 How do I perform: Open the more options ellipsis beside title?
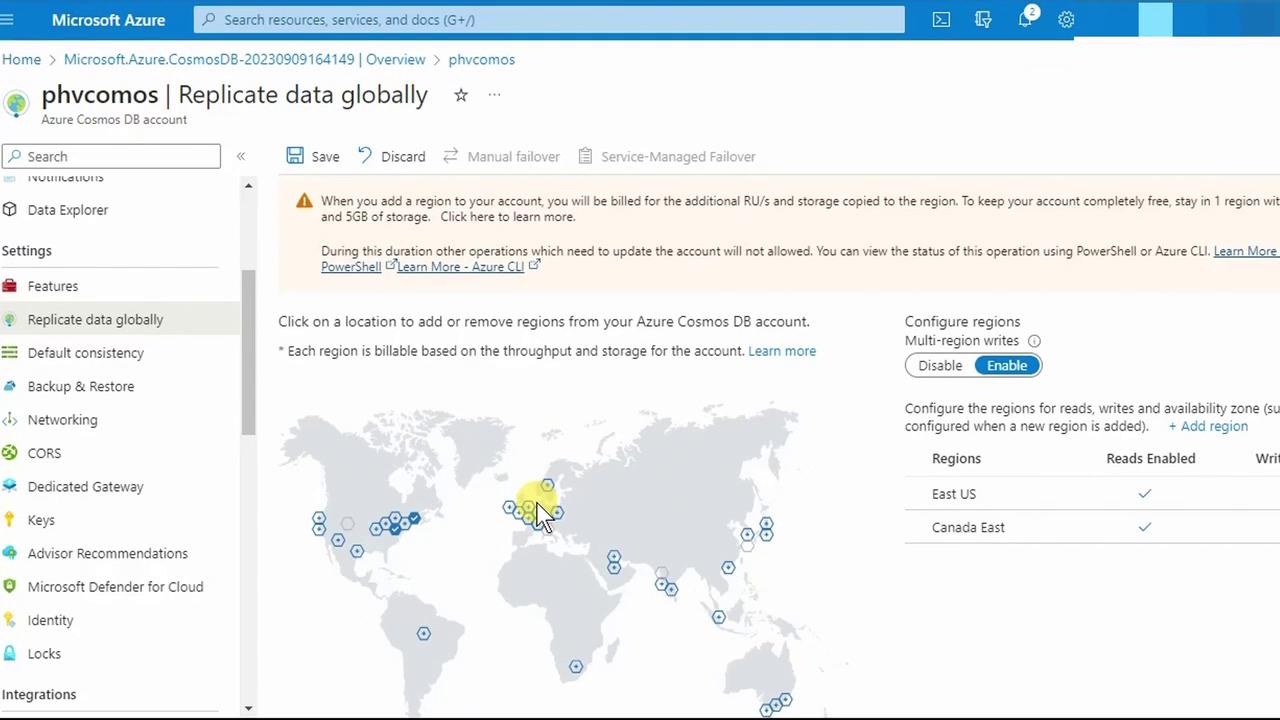coord(494,95)
